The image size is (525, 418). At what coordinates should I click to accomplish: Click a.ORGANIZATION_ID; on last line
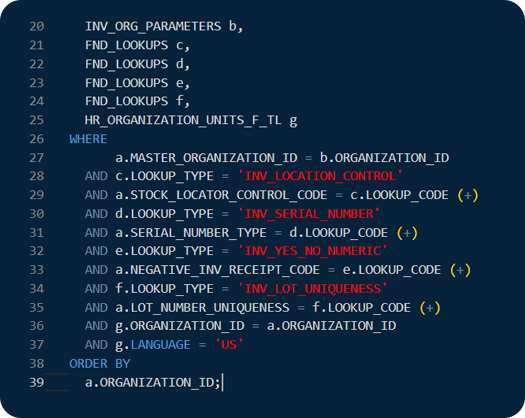pos(153,382)
